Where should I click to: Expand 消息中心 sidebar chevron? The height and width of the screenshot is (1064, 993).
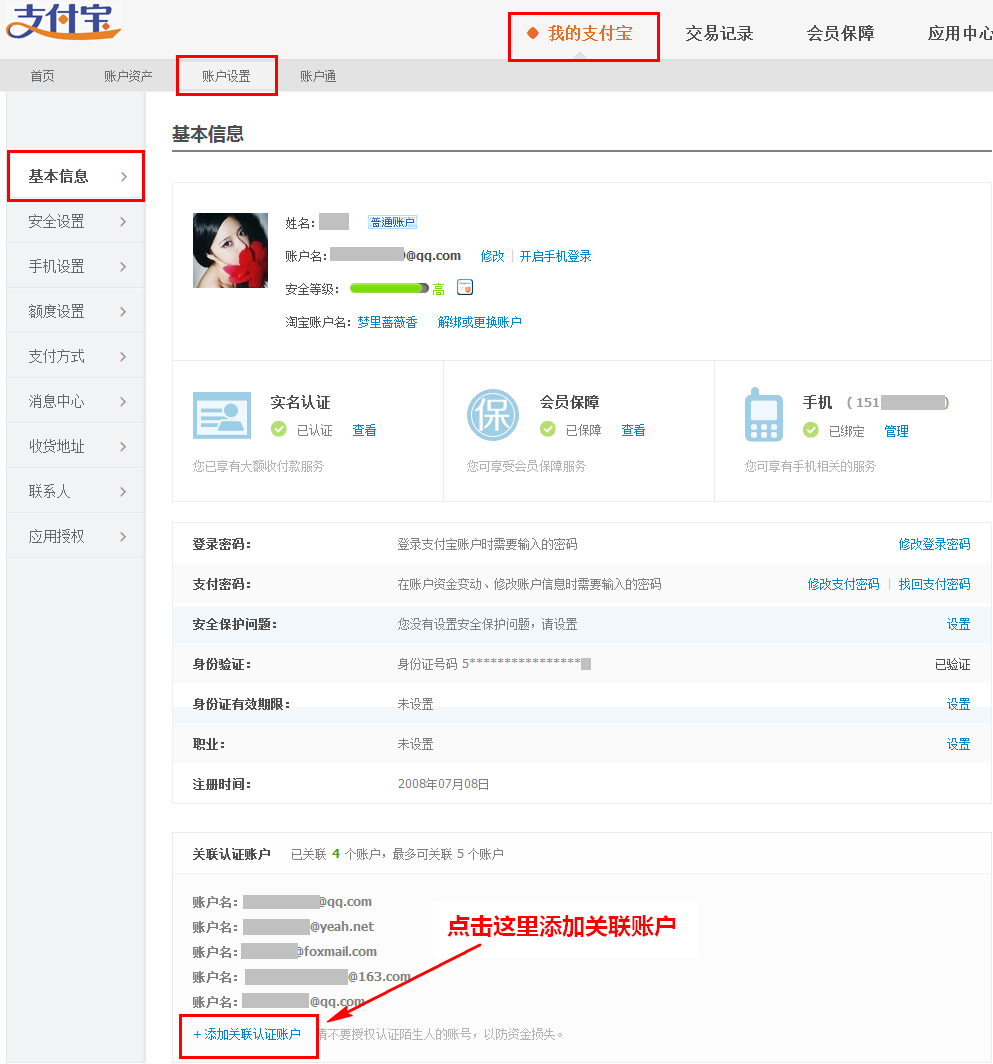pos(123,402)
